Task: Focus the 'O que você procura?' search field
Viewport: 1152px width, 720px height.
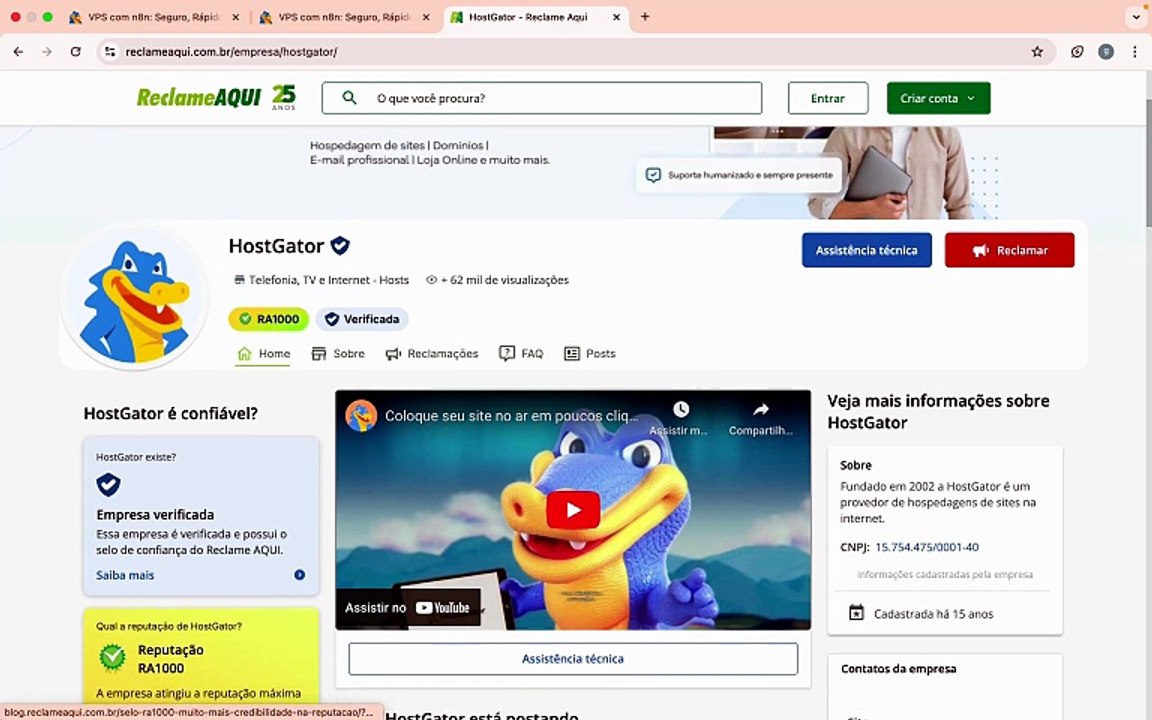Action: [x=541, y=98]
